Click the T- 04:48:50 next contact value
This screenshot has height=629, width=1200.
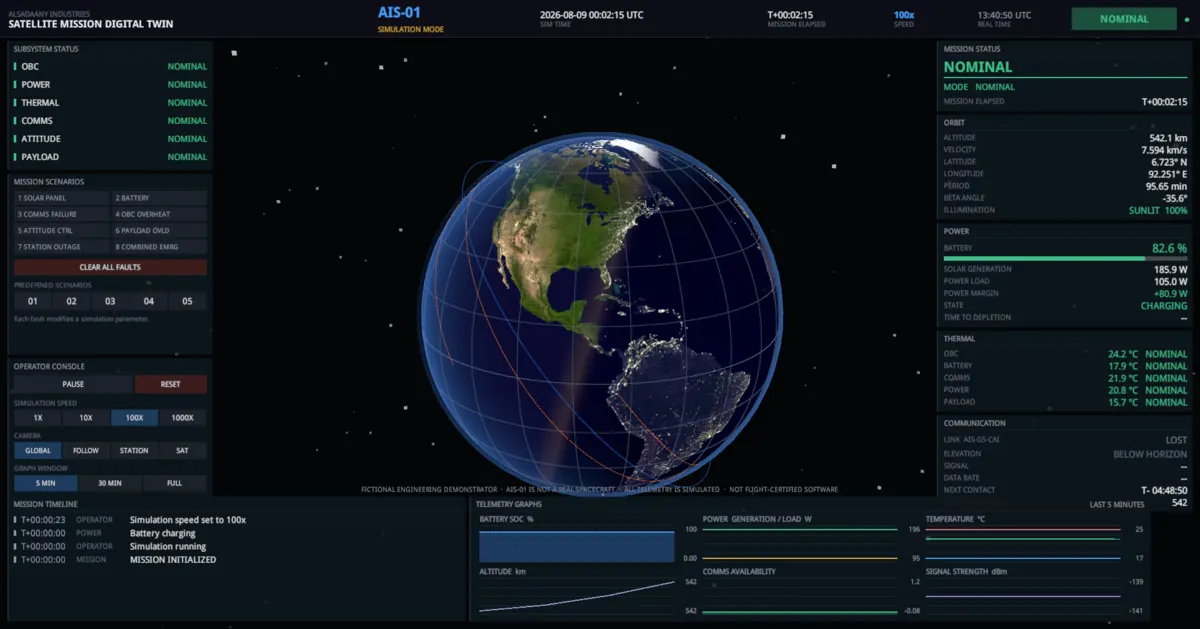[1163, 490]
